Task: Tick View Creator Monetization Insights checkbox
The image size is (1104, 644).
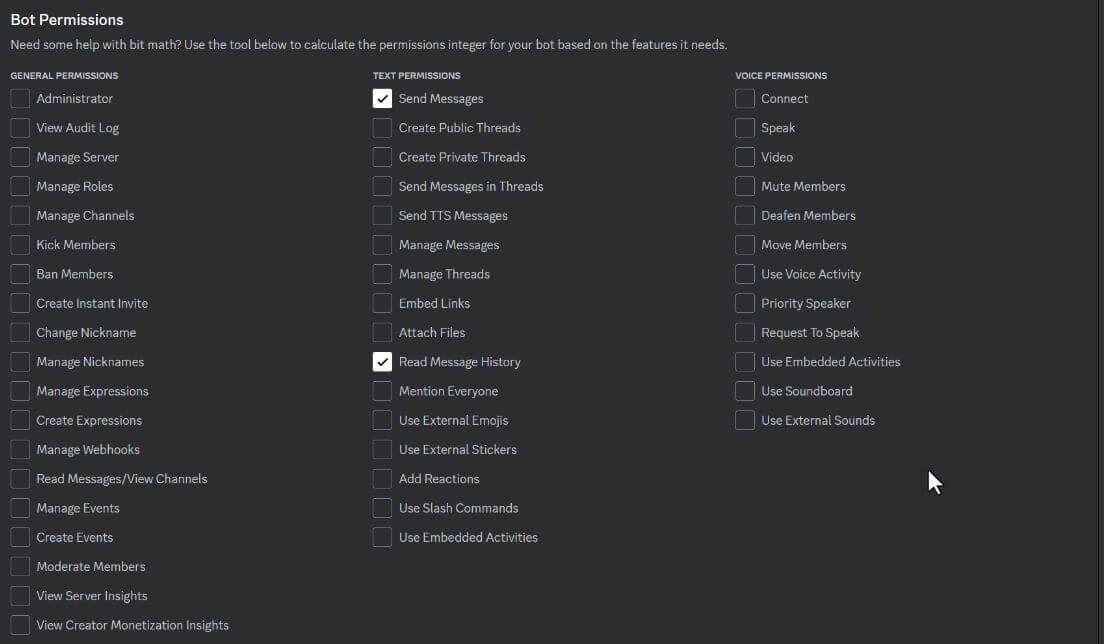Action: click(20, 625)
